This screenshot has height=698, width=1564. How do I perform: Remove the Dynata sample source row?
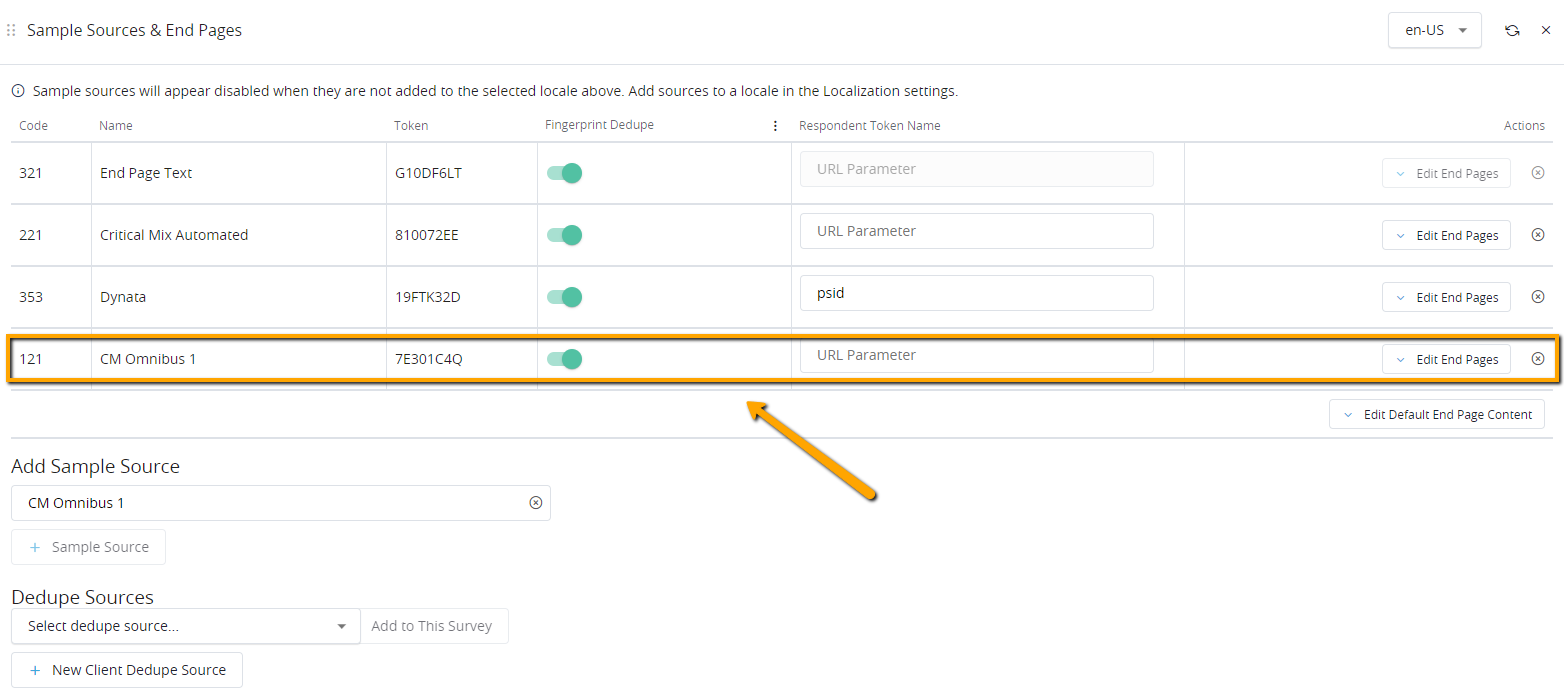(1538, 297)
